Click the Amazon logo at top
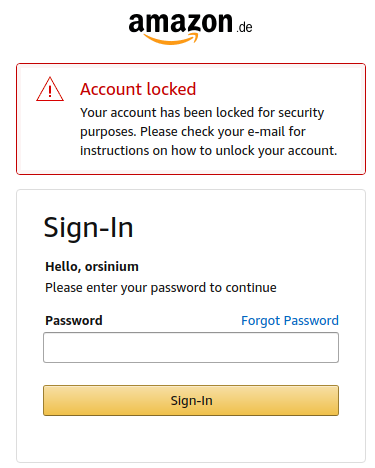375x468 pixels. (190, 28)
